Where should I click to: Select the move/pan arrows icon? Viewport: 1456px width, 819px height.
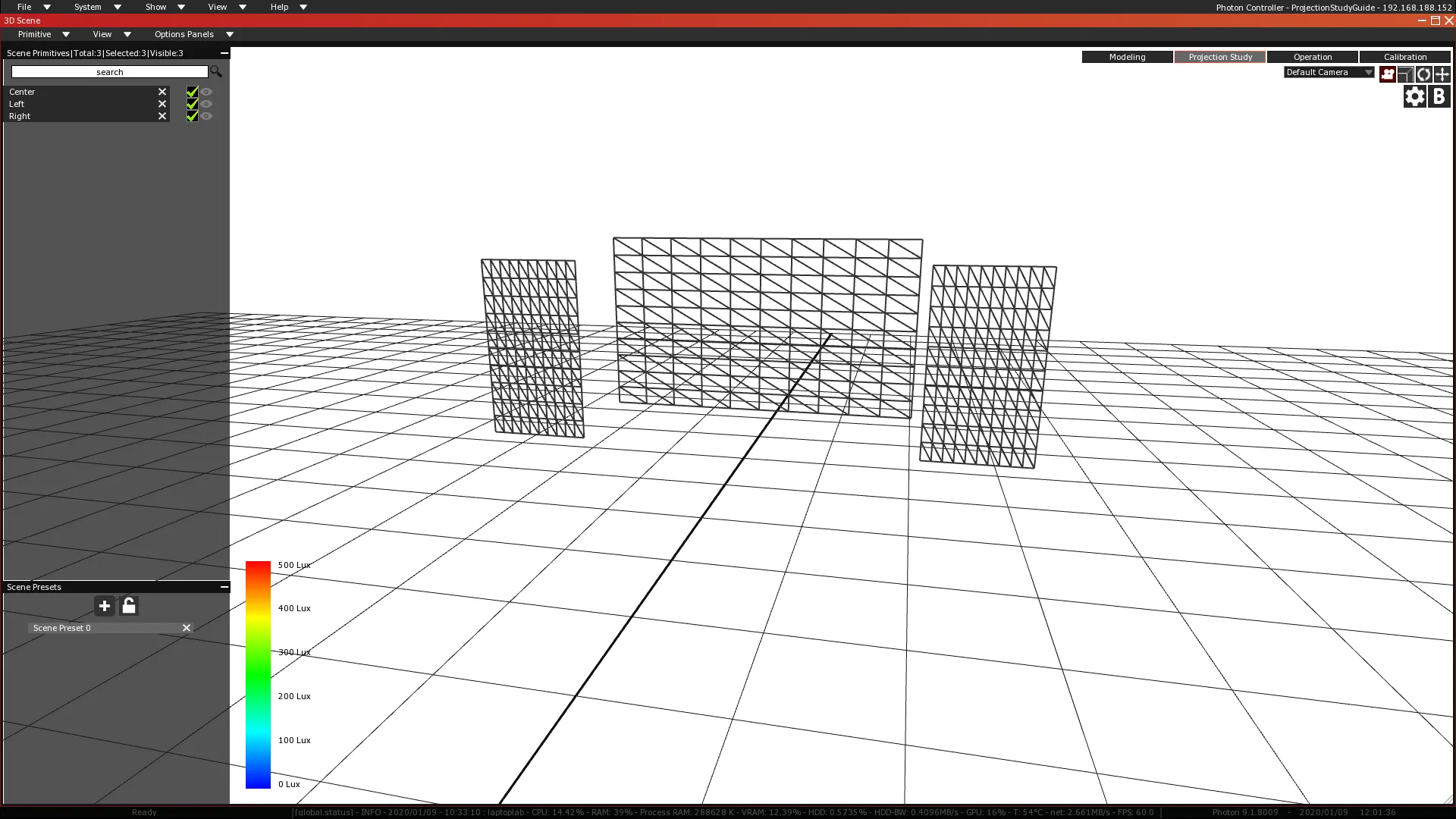coord(1442,74)
